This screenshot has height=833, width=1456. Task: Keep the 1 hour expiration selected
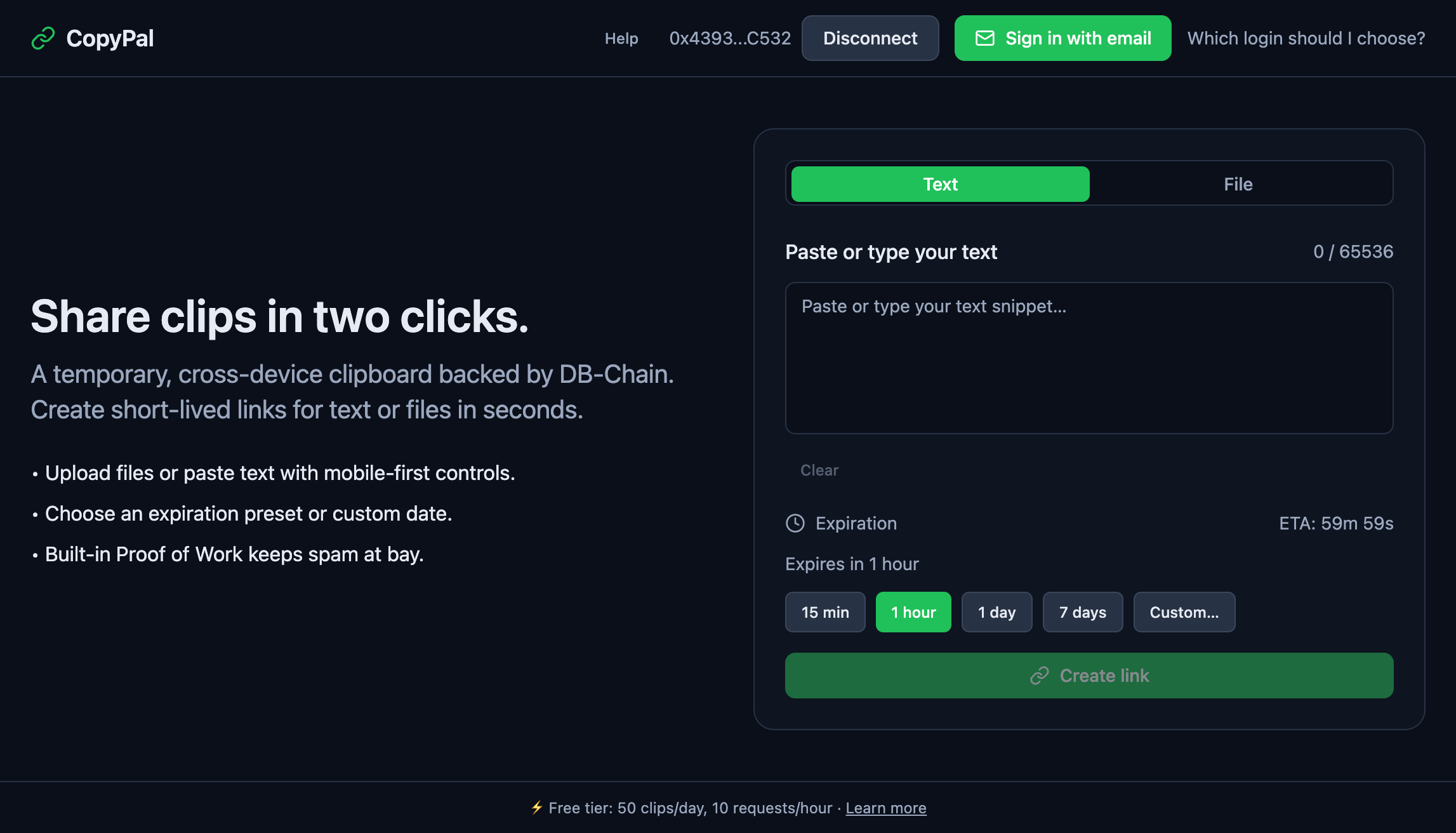(913, 612)
